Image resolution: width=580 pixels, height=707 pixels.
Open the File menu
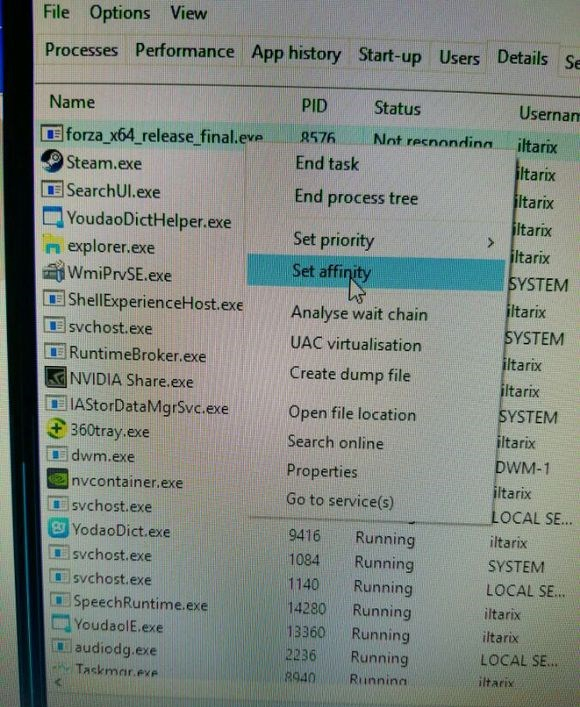click(56, 12)
